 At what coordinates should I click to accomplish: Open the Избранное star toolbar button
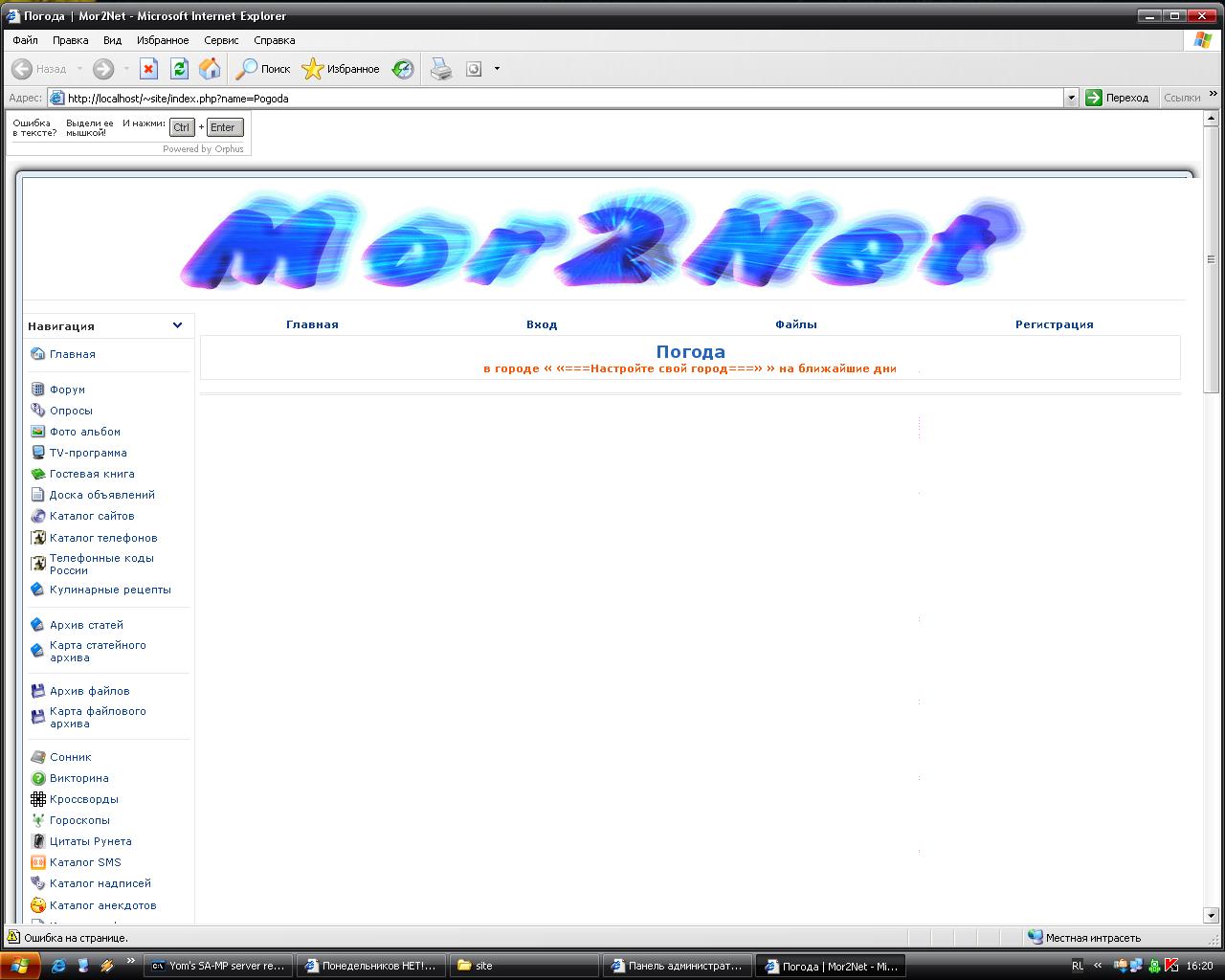point(341,69)
